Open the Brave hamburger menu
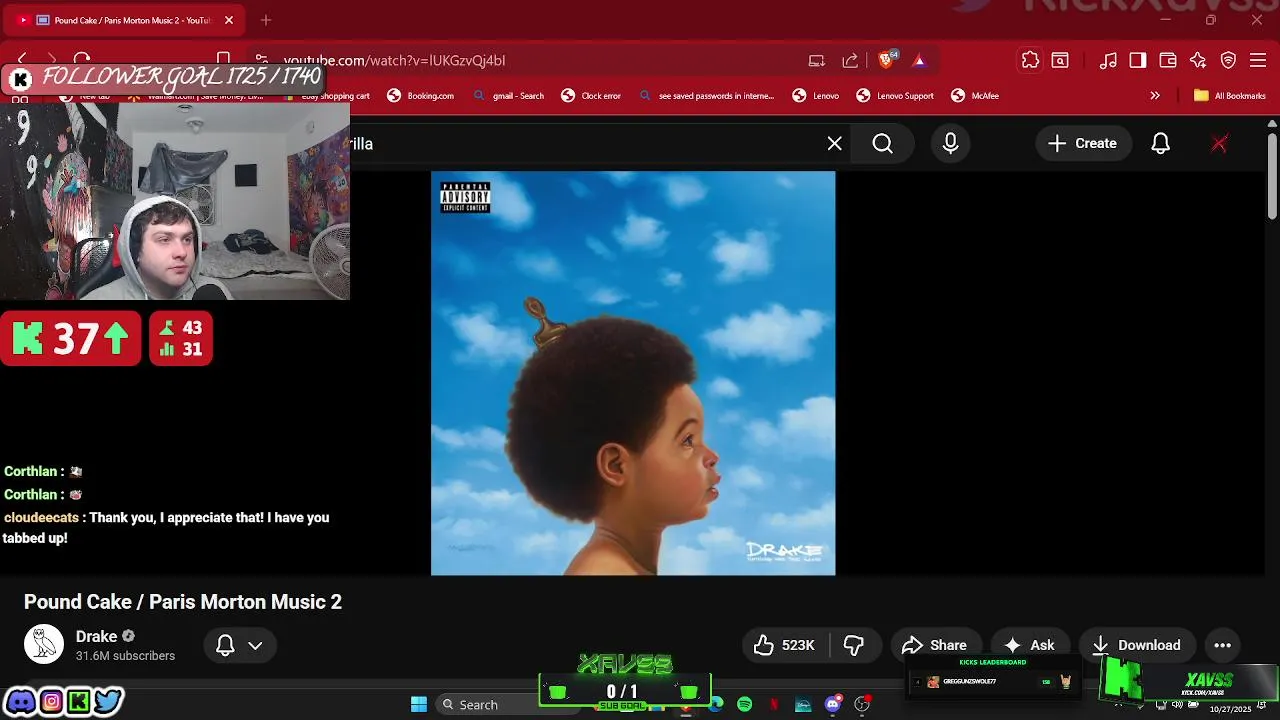This screenshot has height=720, width=1280. click(x=1258, y=61)
